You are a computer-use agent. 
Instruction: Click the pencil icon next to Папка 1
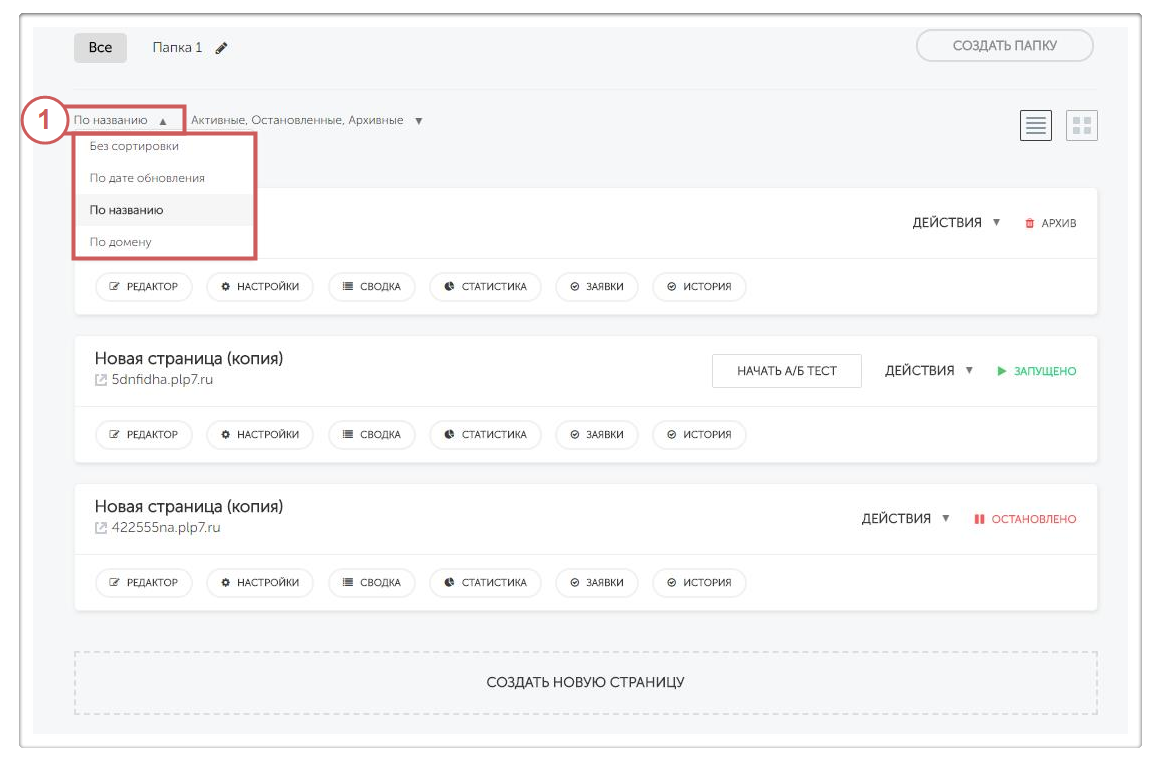222,48
